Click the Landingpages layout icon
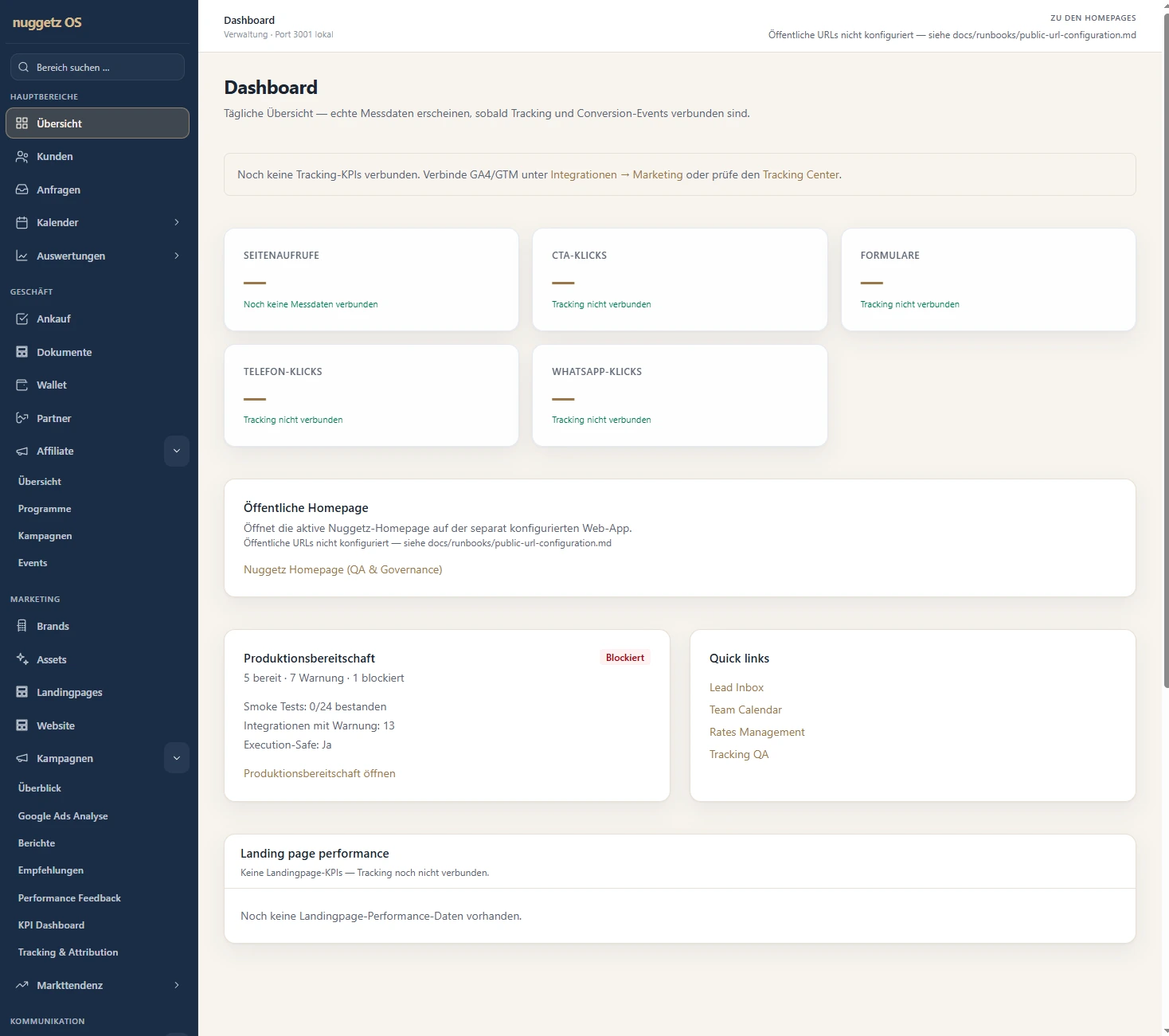The height and width of the screenshot is (1036, 1169). click(22, 692)
